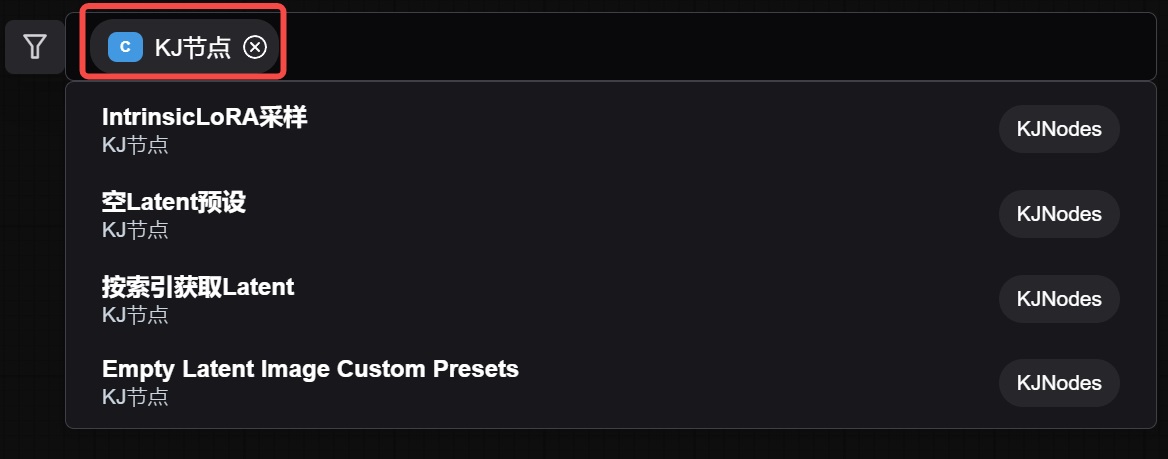Viewport: 1168px width, 459px height.
Task: Click KJ节点 subtitle under Empty Latent Image
Action: pyautogui.click(x=135, y=397)
